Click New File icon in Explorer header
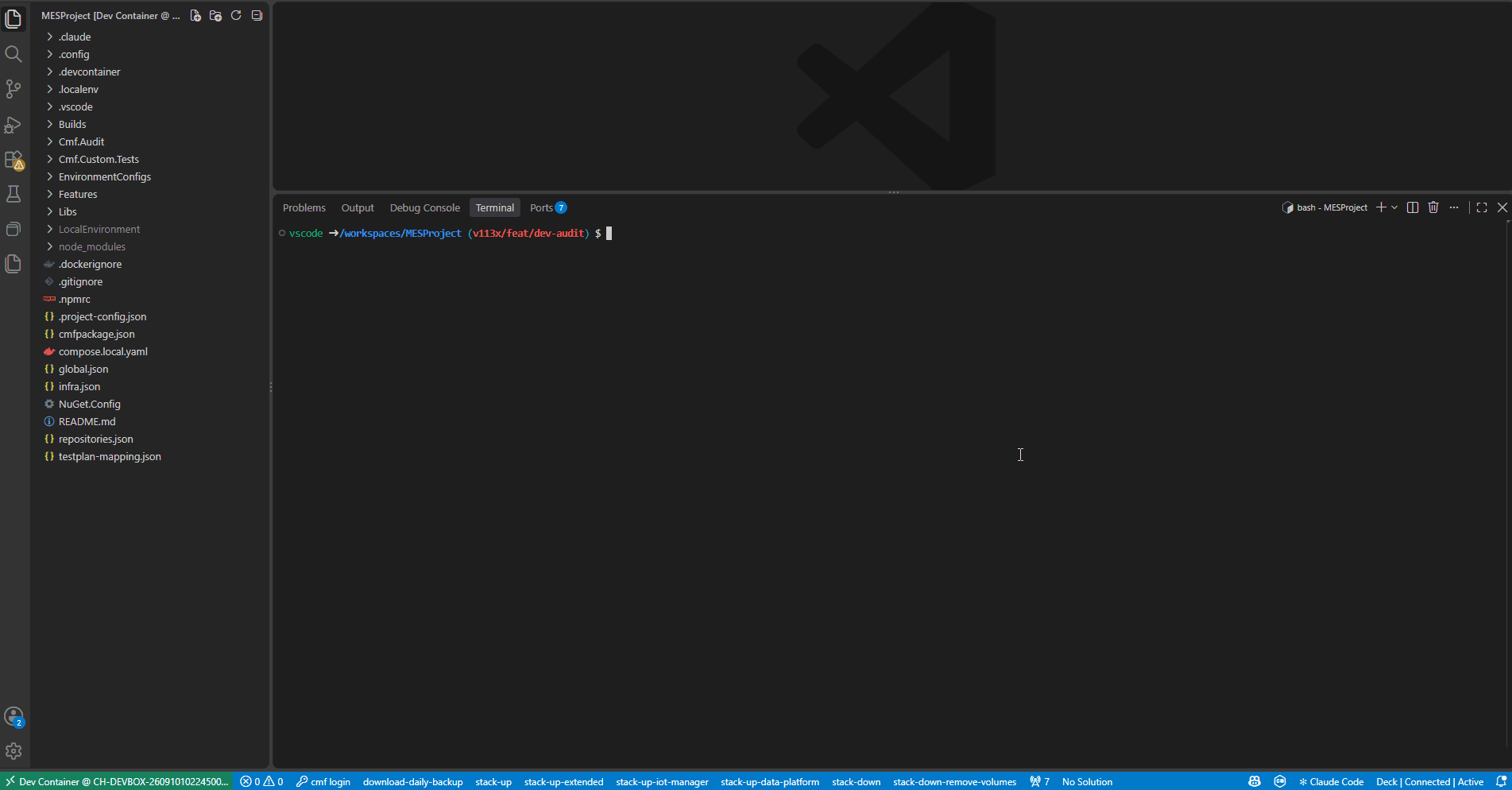 coord(195,15)
